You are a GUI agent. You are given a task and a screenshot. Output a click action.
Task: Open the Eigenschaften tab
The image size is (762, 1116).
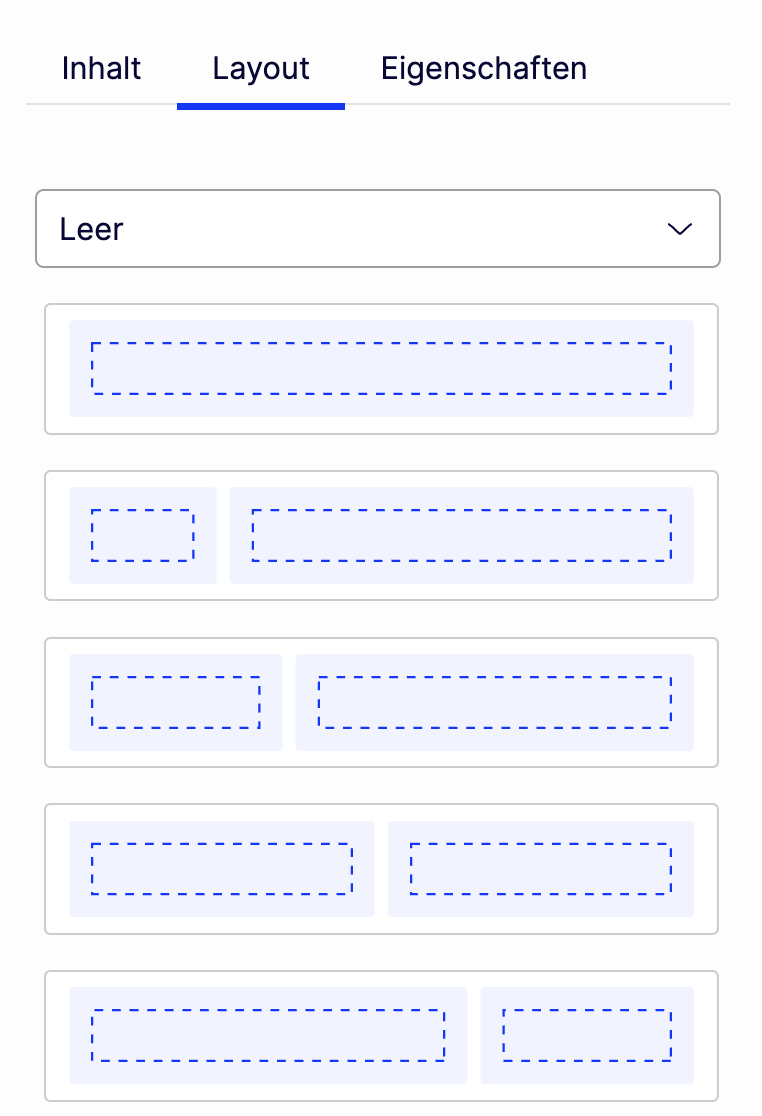tap(484, 69)
